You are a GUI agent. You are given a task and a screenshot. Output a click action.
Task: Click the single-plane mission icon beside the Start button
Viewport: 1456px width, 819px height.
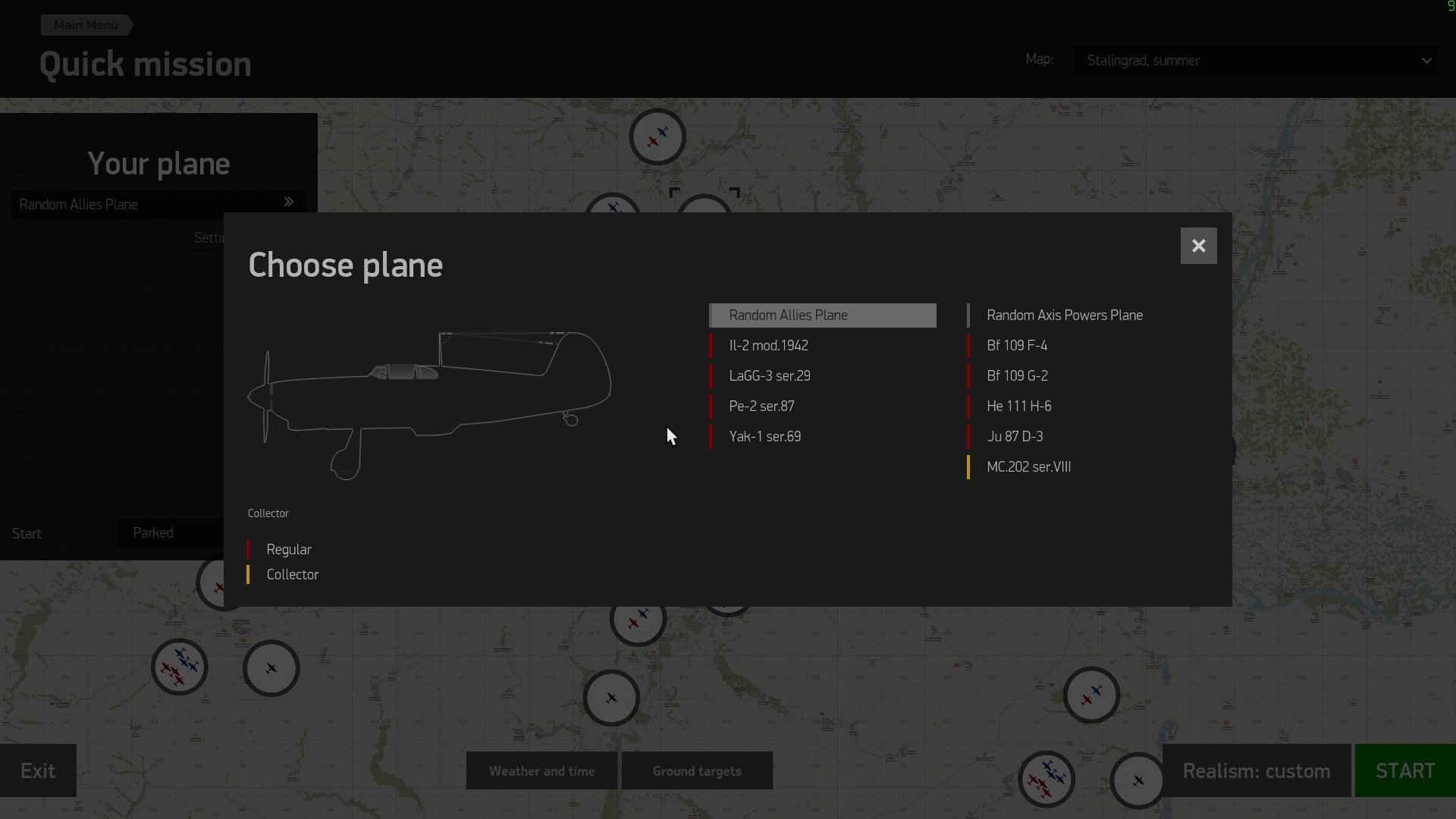click(x=1137, y=780)
